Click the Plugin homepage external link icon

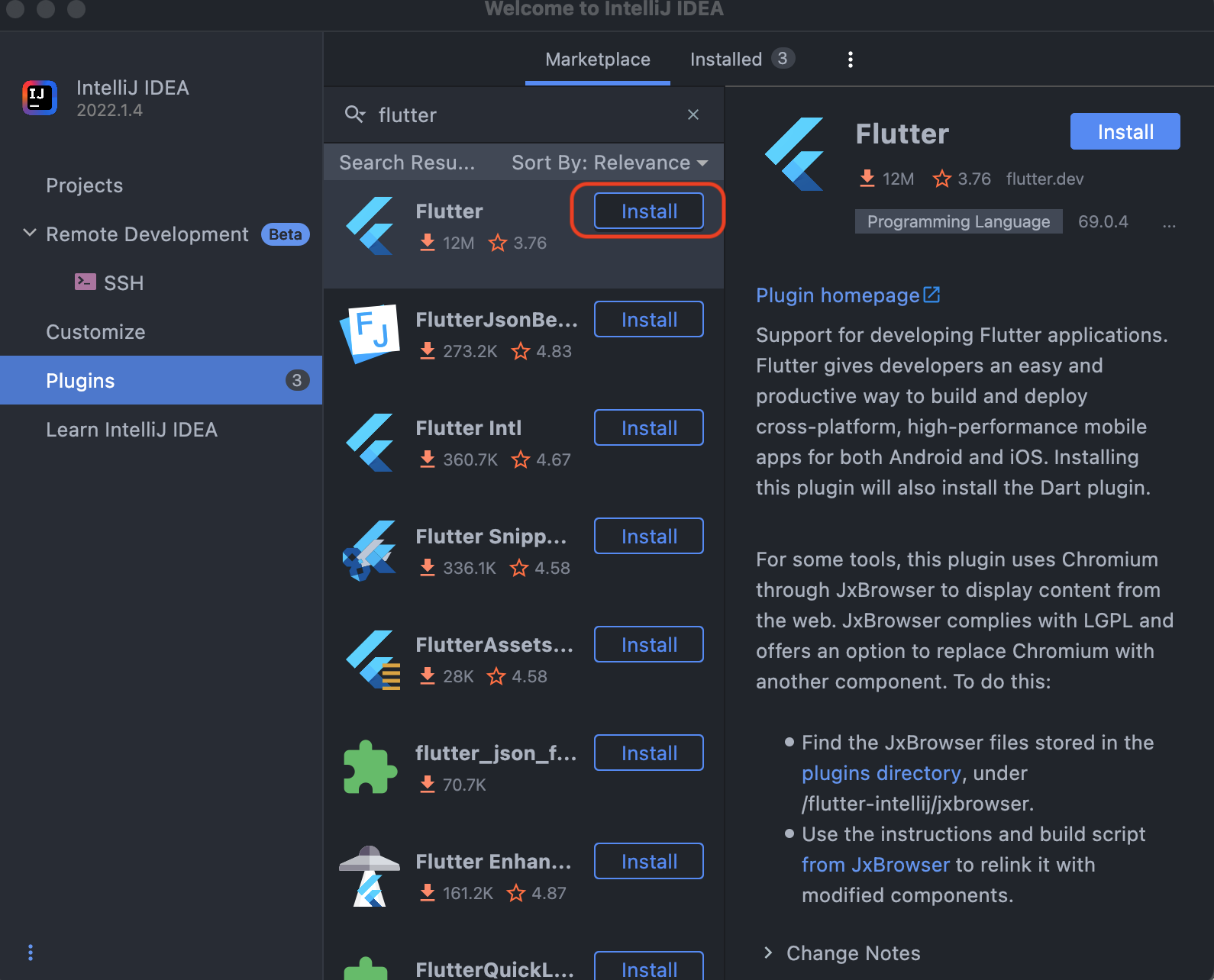coord(931,295)
